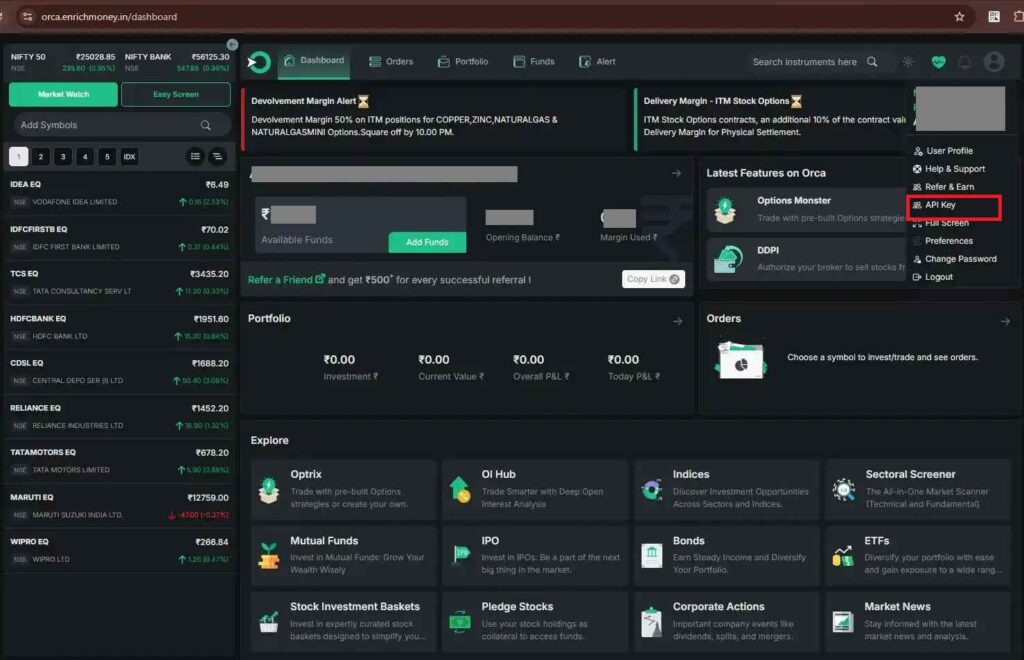This screenshot has width=1024, height=660.
Task: Switch to Easy Screen view
Action: [176, 95]
